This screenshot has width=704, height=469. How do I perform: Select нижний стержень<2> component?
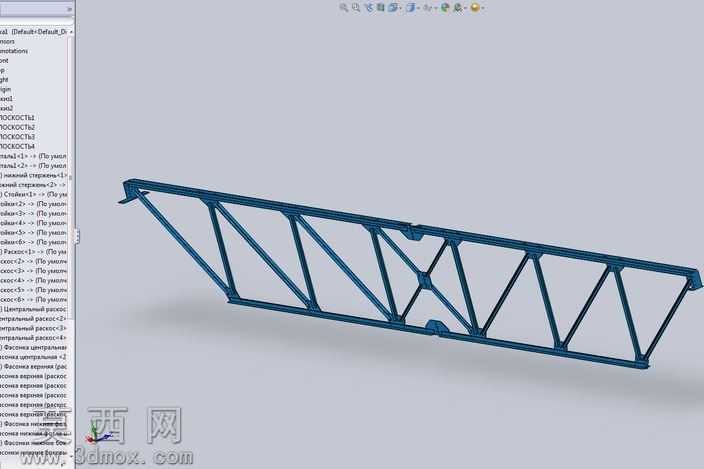coord(33,185)
